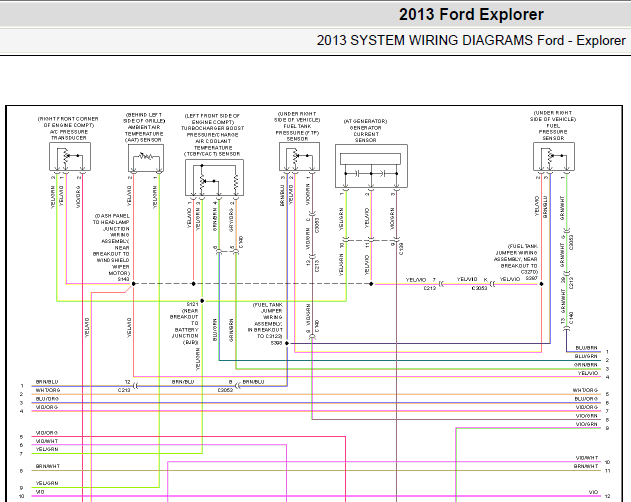
Task: Click the C129 connector label
Action: [401, 249]
